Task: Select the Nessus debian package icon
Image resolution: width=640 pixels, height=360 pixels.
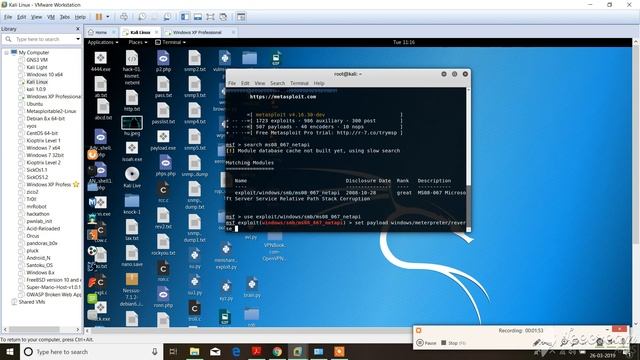Action: (132, 289)
